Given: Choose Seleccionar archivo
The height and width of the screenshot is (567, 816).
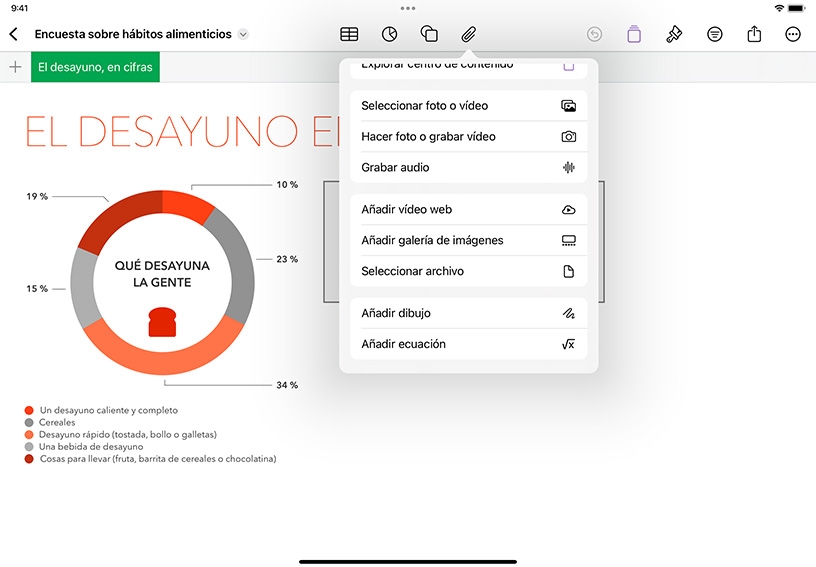Looking at the screenshot, I should point(468,271).
